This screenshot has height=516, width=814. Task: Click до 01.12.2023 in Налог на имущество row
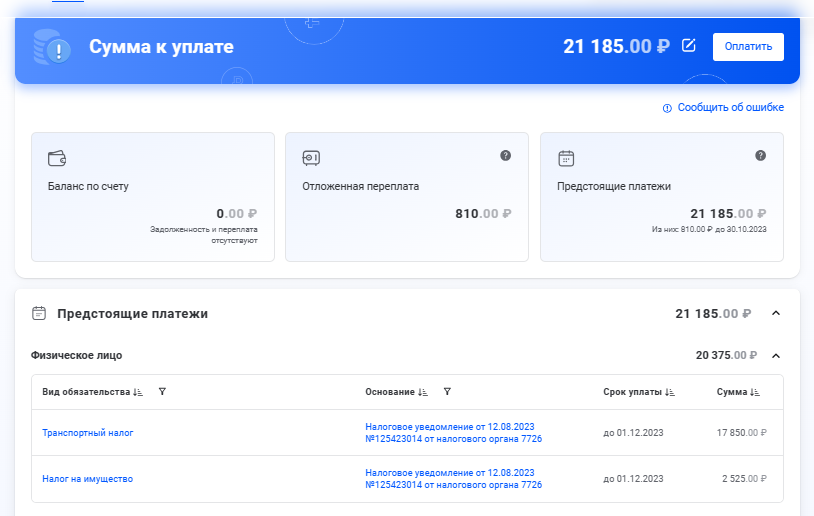[x=633, y=479]
